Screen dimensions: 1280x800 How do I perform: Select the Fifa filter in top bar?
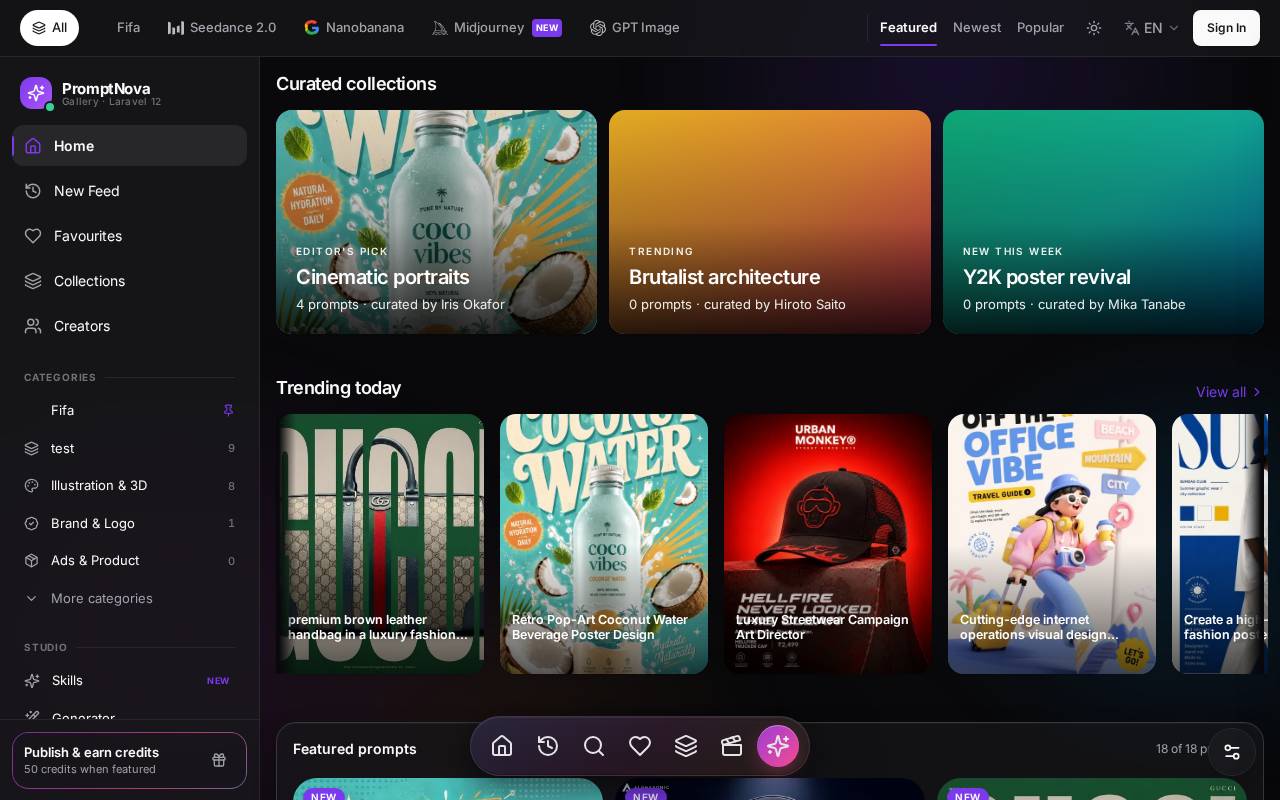point(128,28)
